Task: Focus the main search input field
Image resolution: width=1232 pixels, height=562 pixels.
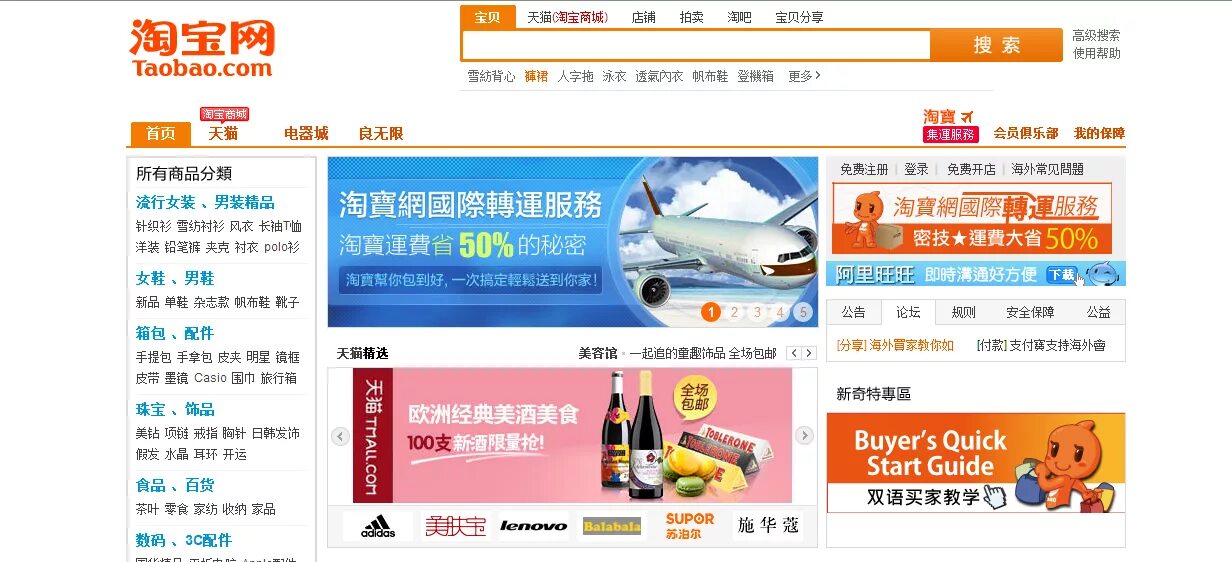Action: point(696,45)
